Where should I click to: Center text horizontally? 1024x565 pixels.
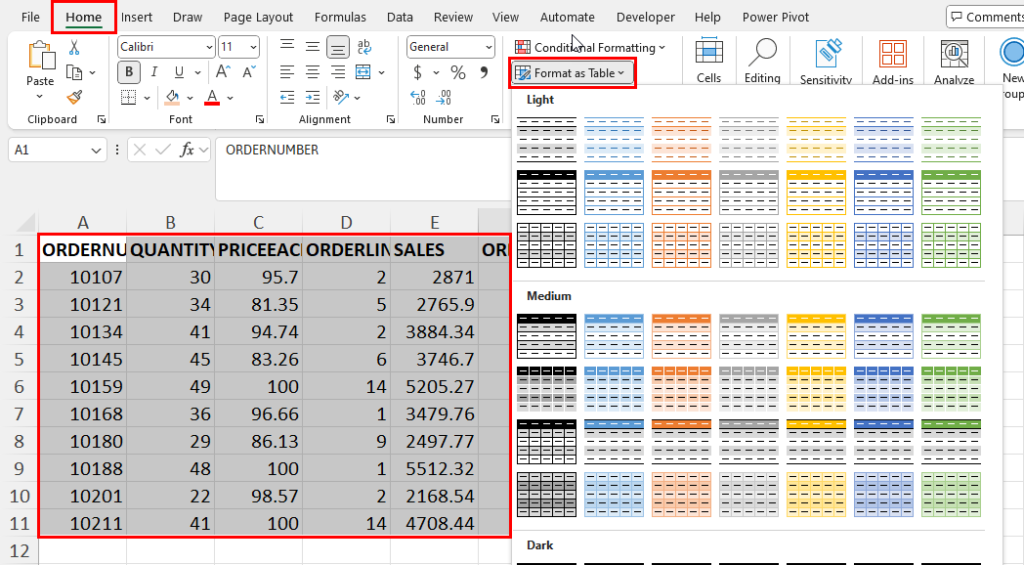(313, 72)
